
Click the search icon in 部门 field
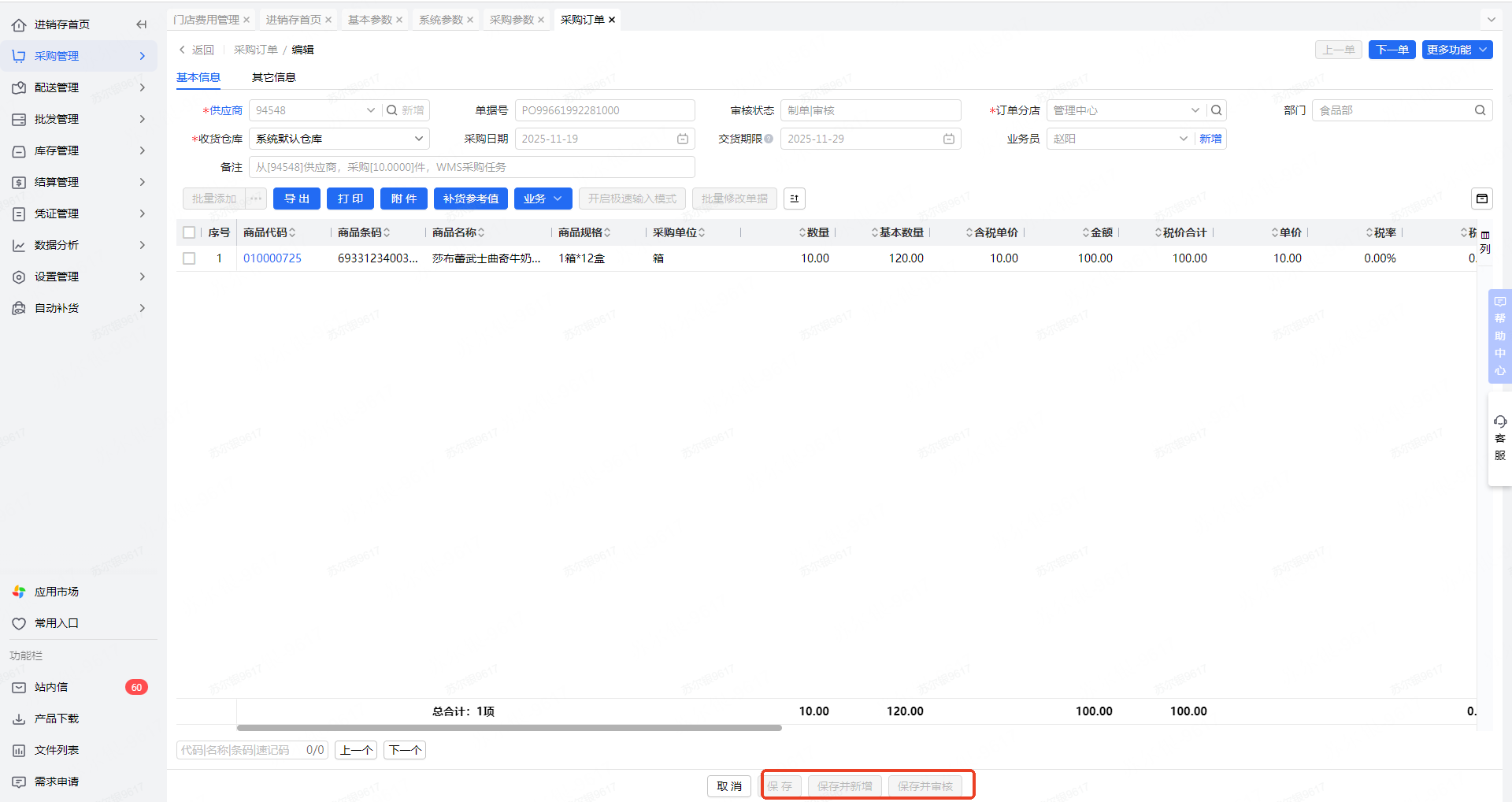tap(1480, 110)
